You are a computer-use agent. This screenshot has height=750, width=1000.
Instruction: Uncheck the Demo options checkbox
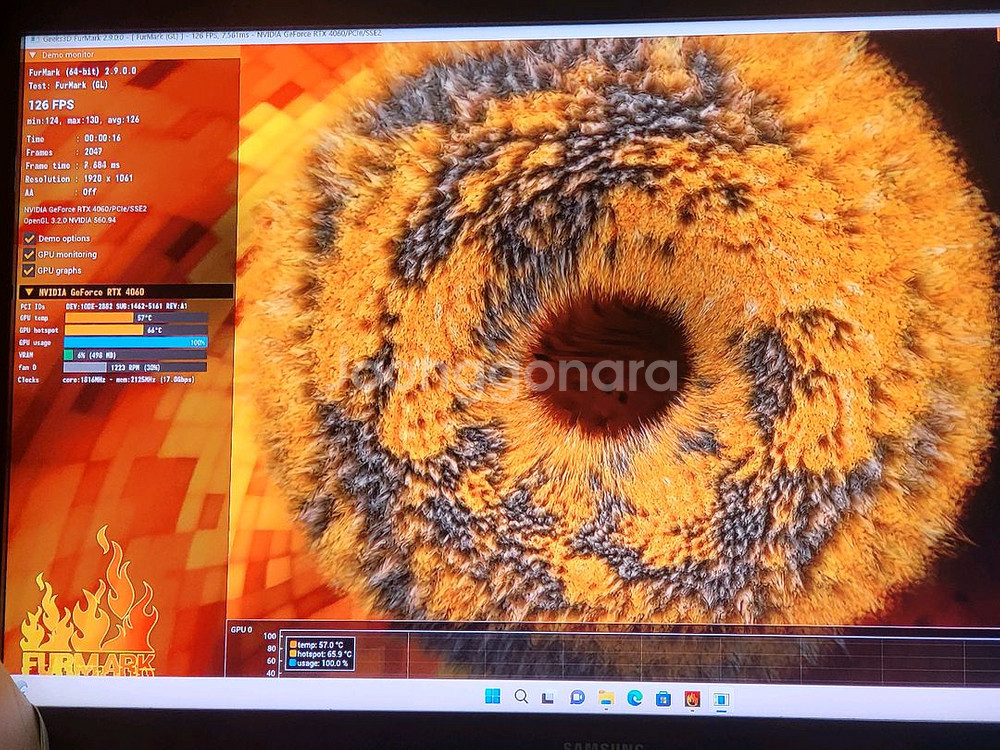29,239
